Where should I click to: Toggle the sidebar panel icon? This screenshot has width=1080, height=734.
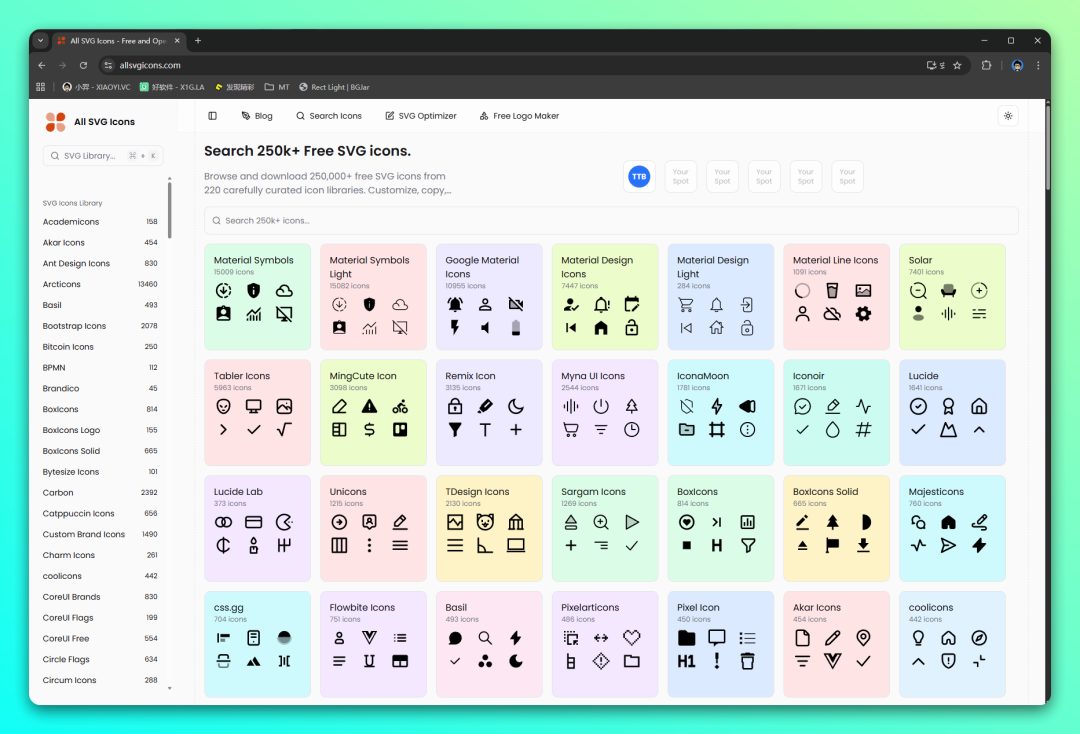212,116
